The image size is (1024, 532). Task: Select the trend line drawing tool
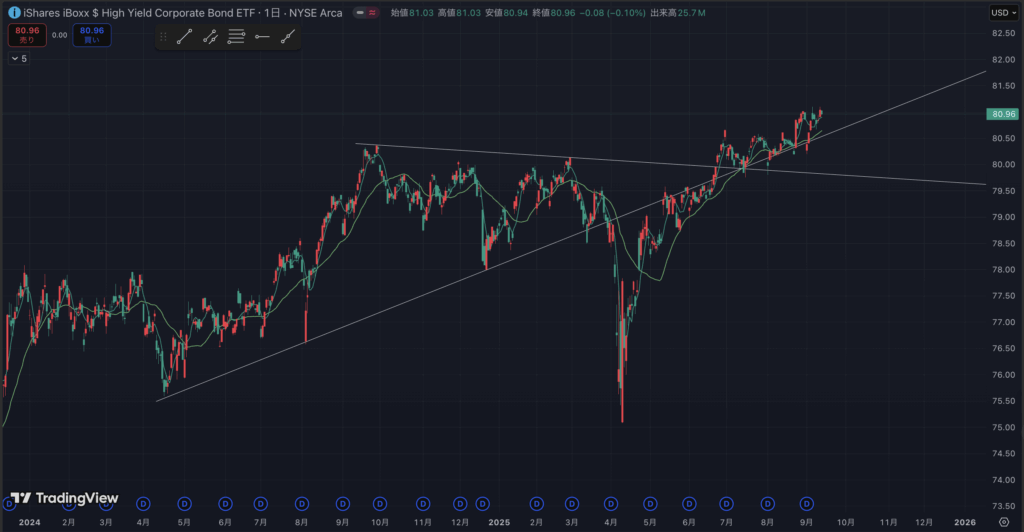click(184, 37)
